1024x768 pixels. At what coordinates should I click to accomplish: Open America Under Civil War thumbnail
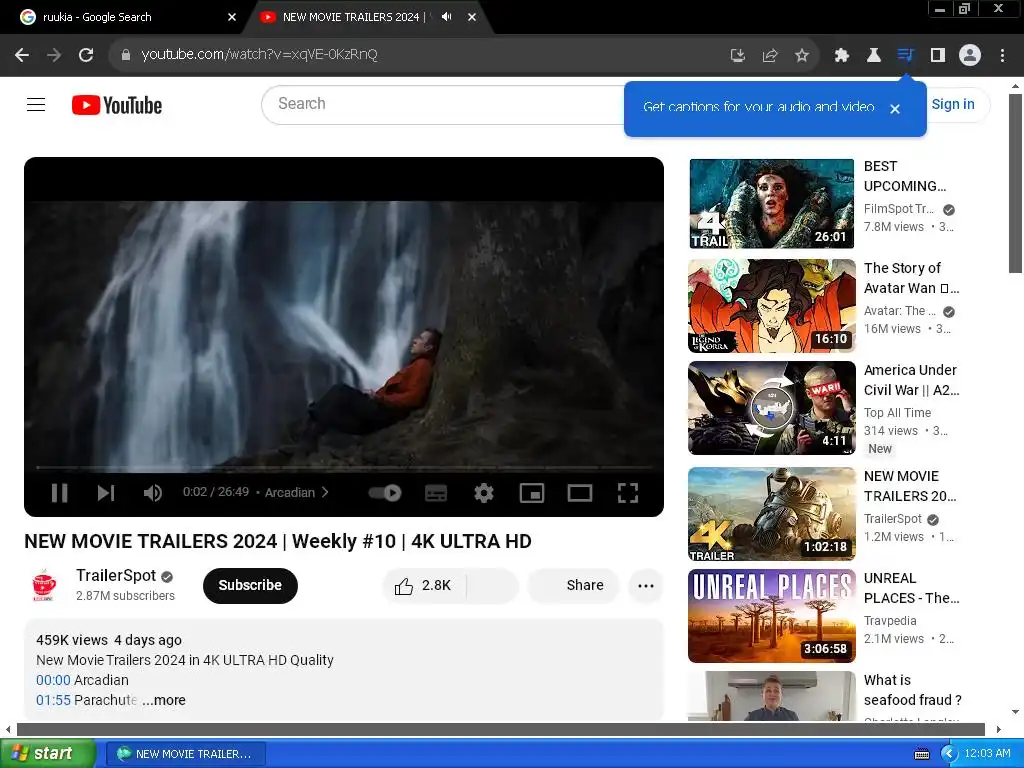771,408
